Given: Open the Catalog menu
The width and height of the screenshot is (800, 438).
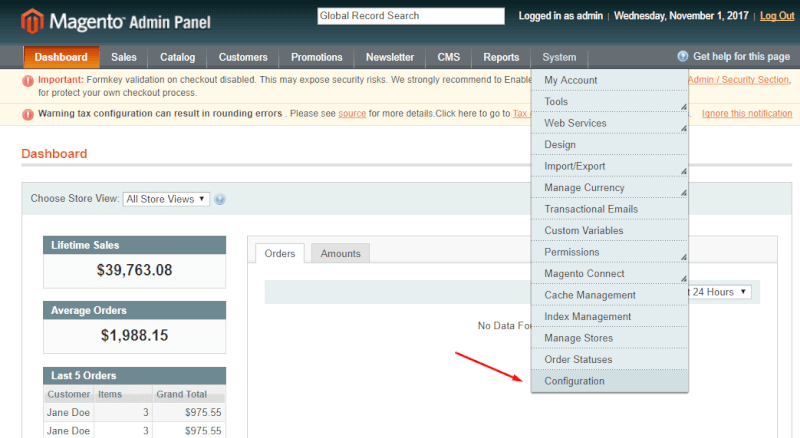Looking at the screenshot, I should coord(178,57).
